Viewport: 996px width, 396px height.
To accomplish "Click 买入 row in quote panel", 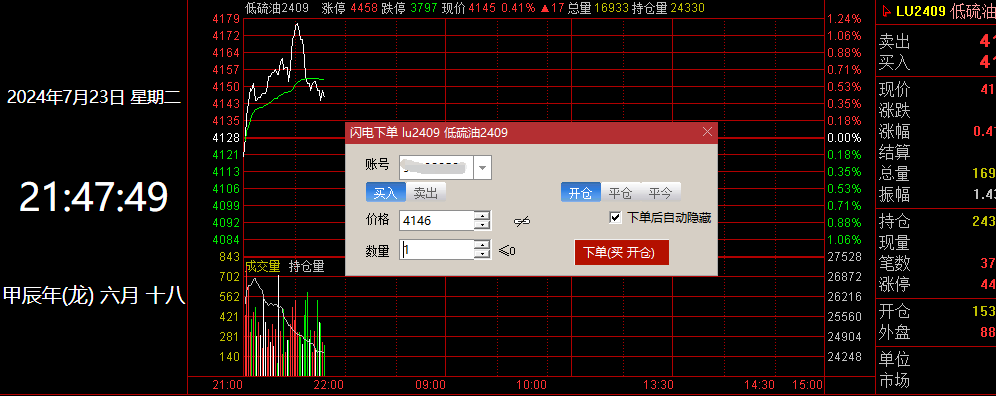I will pyautogui.click(x=936, y=62).
